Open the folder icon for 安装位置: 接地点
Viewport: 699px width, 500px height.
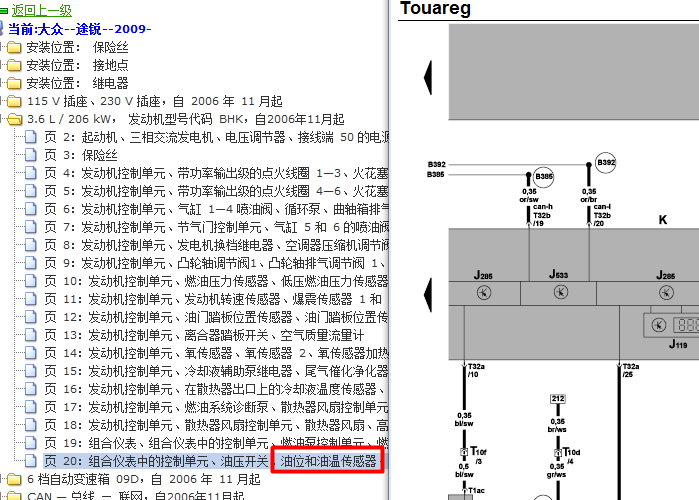click(14, 65)
